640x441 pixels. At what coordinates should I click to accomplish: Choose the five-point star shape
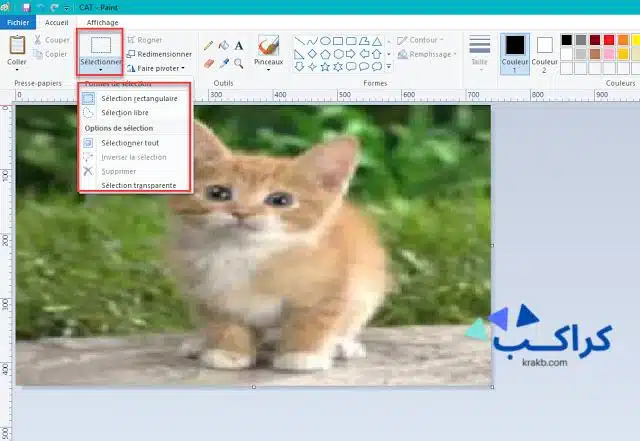click(325, 67)
